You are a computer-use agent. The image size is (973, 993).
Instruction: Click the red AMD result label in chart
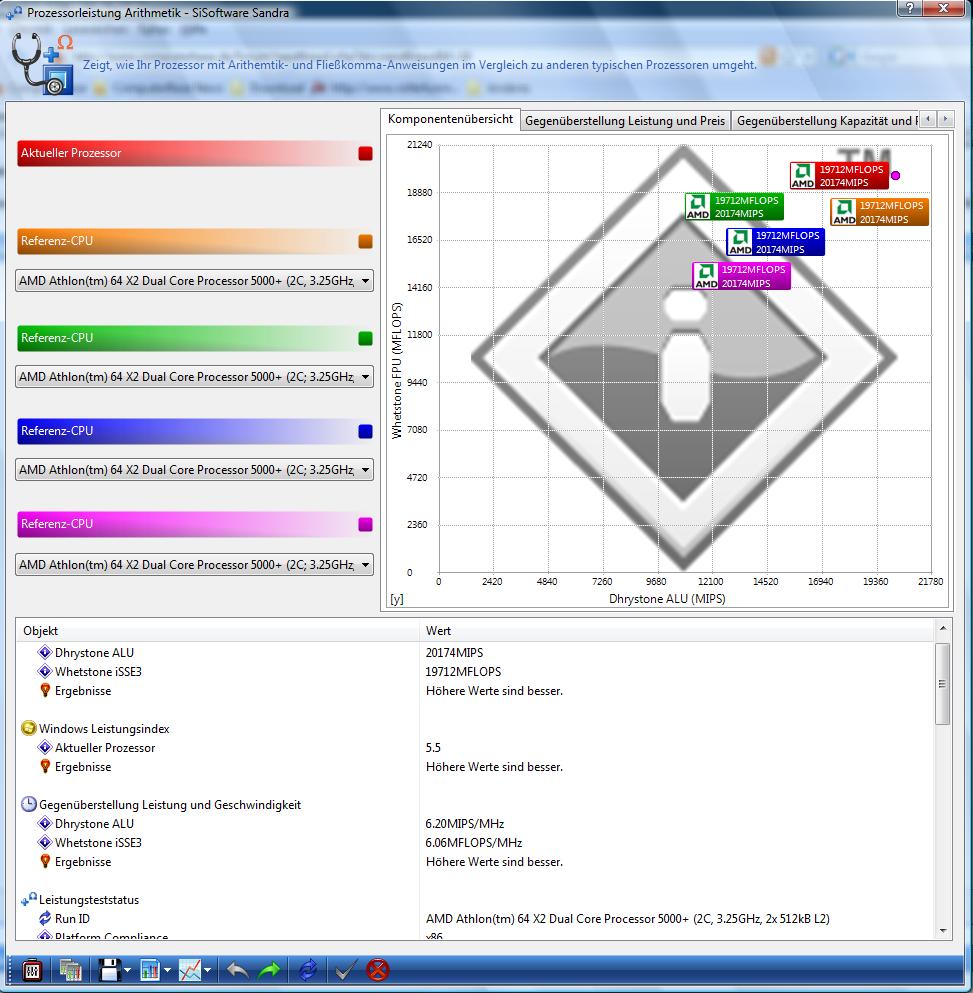coord(839,175)
